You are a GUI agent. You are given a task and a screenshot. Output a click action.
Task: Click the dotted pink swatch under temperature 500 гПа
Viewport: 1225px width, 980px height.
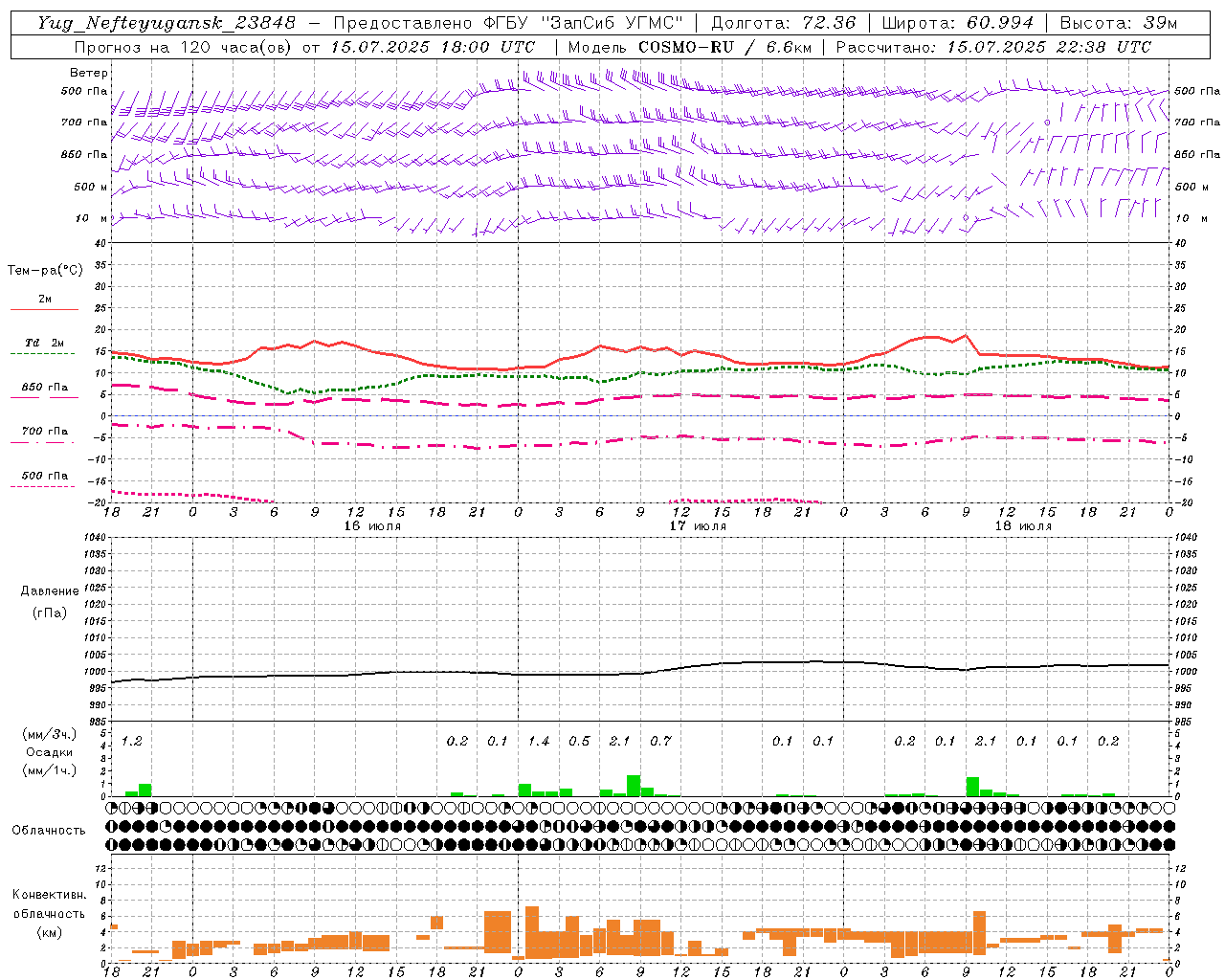coord(44,487)
